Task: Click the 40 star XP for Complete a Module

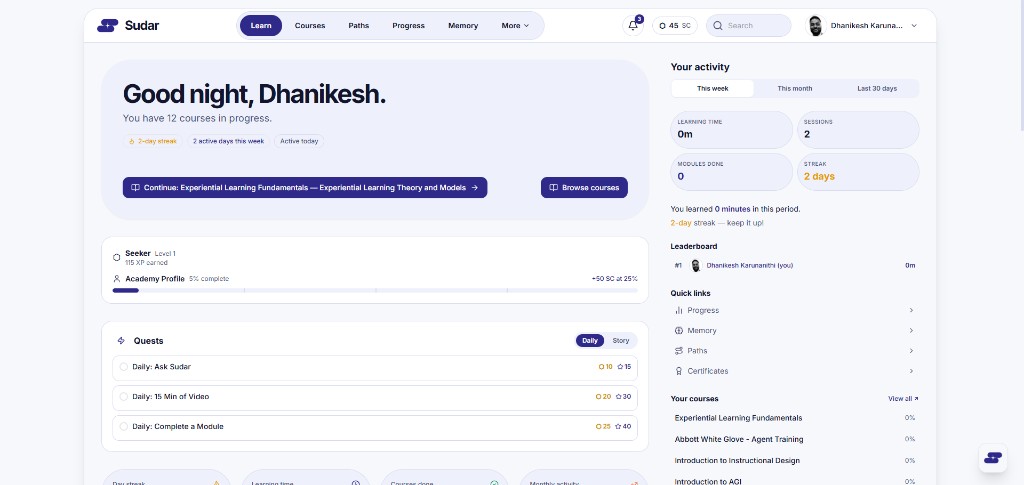Action: (624, 427)
